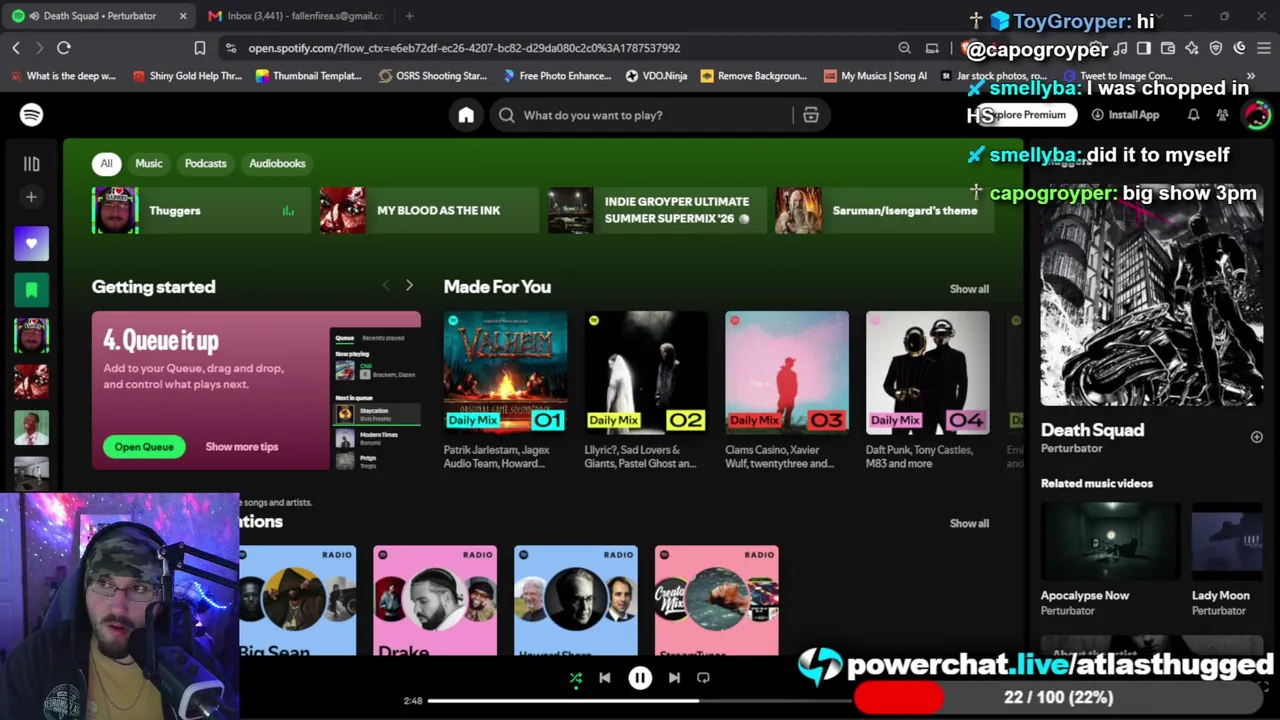Collapse Your Library sidebar icon

(31, 164)
